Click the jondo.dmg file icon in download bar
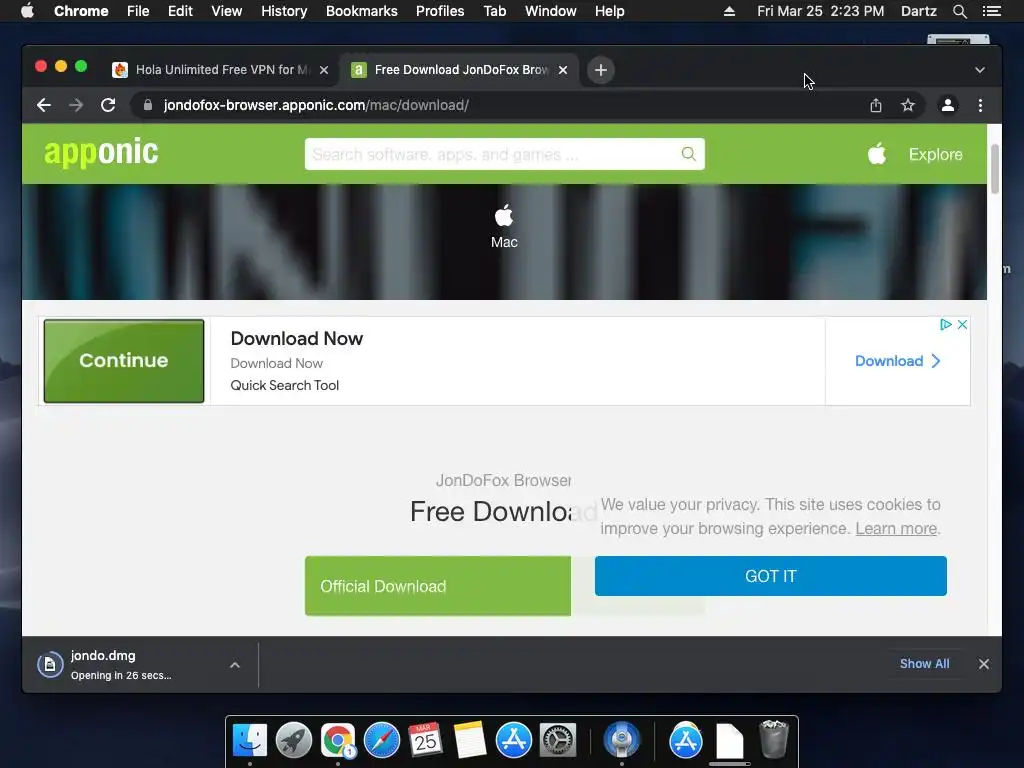The image size is (1024, 768). (x=50, y=665)
